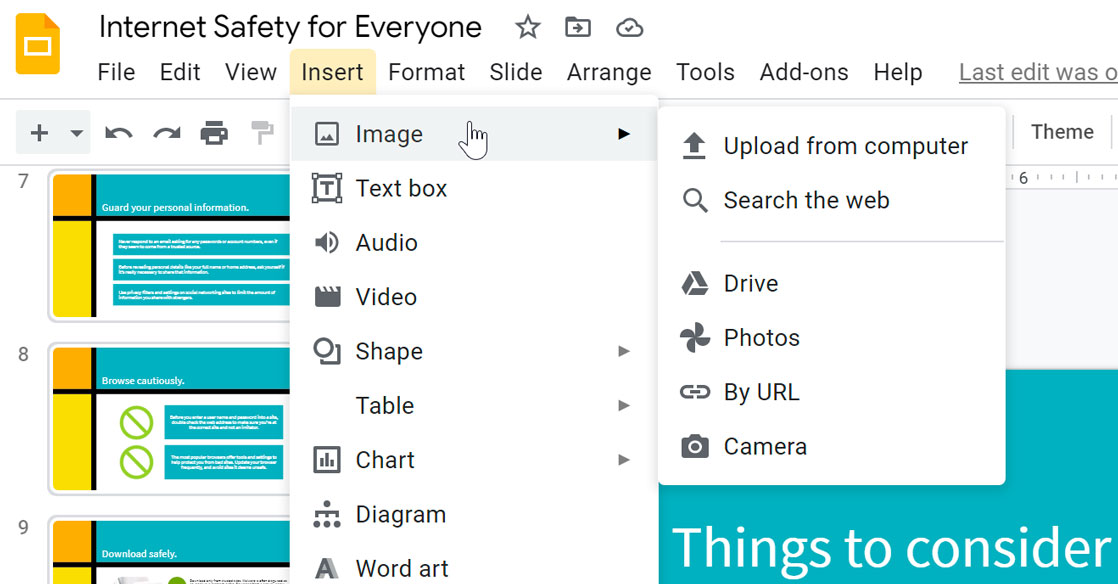Image resolution: width=1118 pixels, height=584 pixels.
Task: Open the Tools menu
Action: point(705,72)
